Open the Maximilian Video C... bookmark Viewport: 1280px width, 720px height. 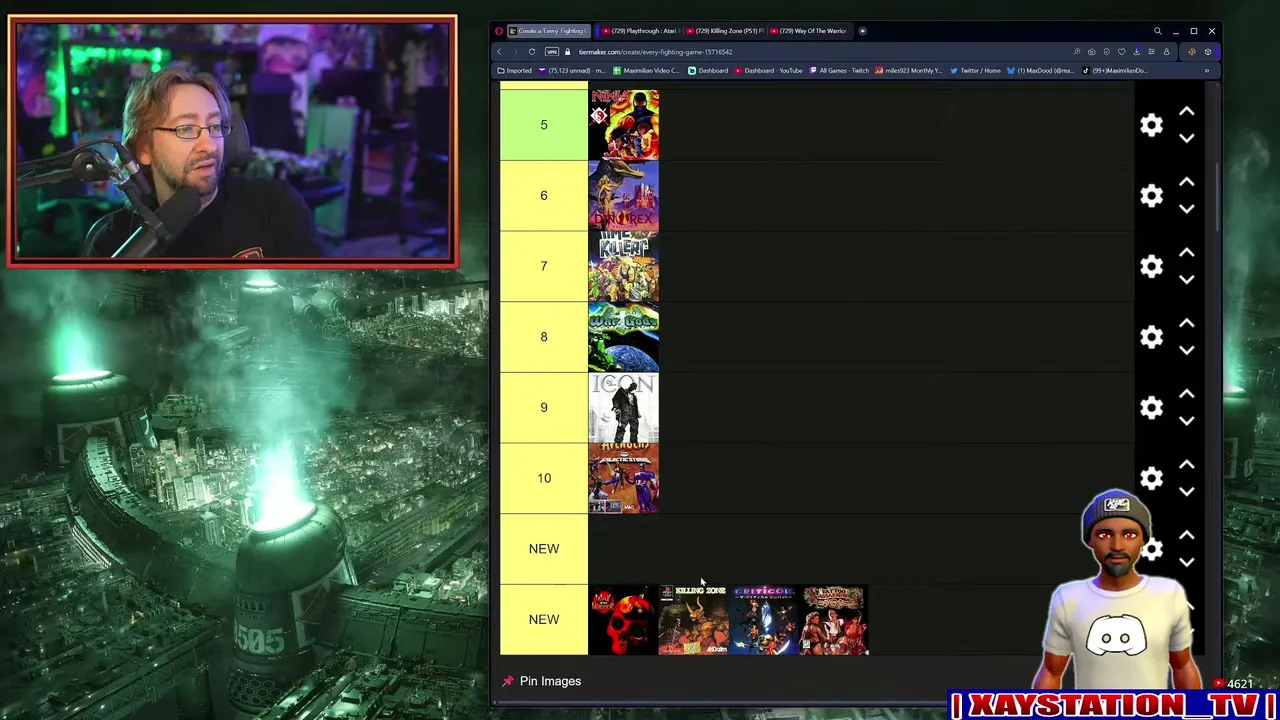pos(646,71)
